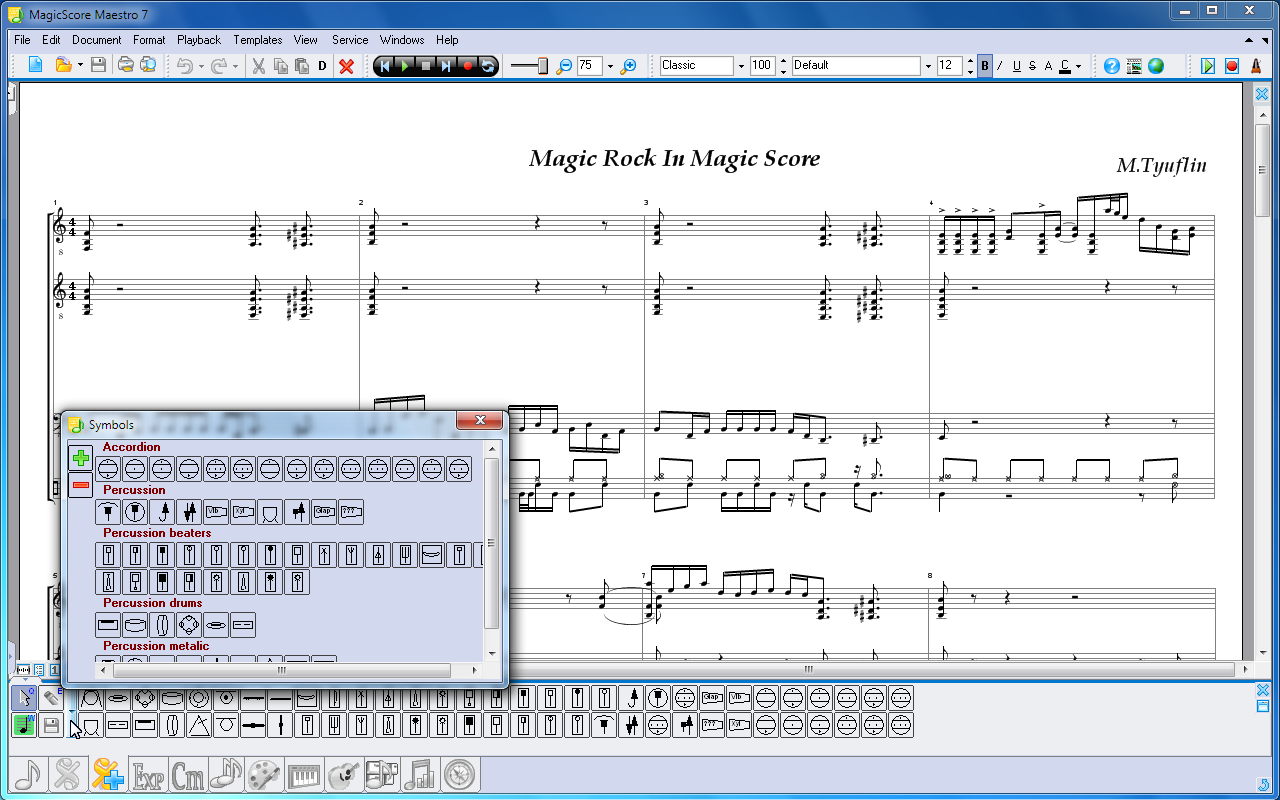Screen dimensions: 1280x800
Task: Open the Document menu
Action: [97, 40]
